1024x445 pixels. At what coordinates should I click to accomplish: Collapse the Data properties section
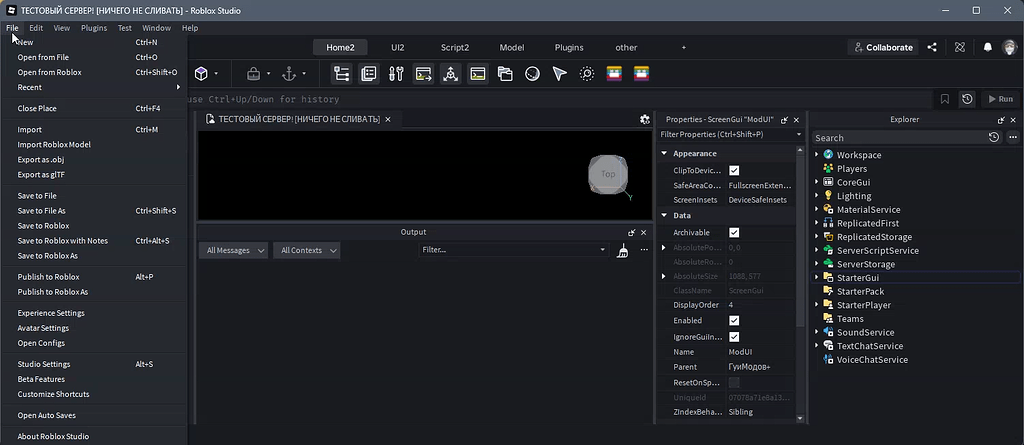click(664, 216)
